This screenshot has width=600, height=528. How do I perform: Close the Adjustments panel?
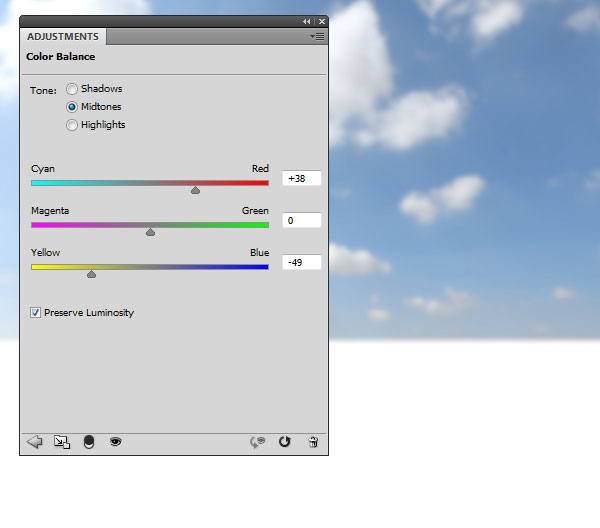click(x=322, y=22)
